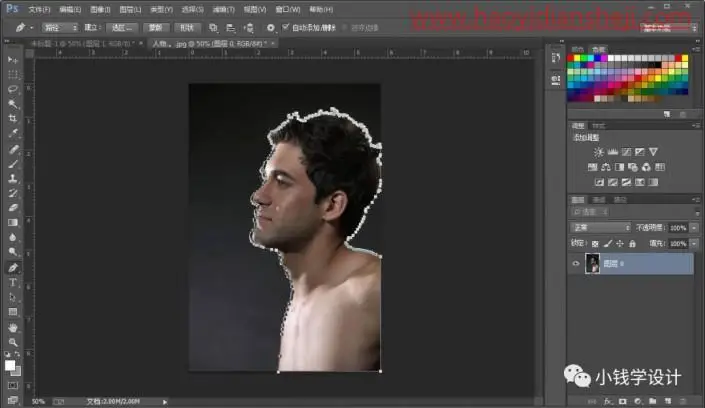The width and height of the screenshot is (705, 408).
Task: Select the Dodge tool
Action: tap(13, 252)
